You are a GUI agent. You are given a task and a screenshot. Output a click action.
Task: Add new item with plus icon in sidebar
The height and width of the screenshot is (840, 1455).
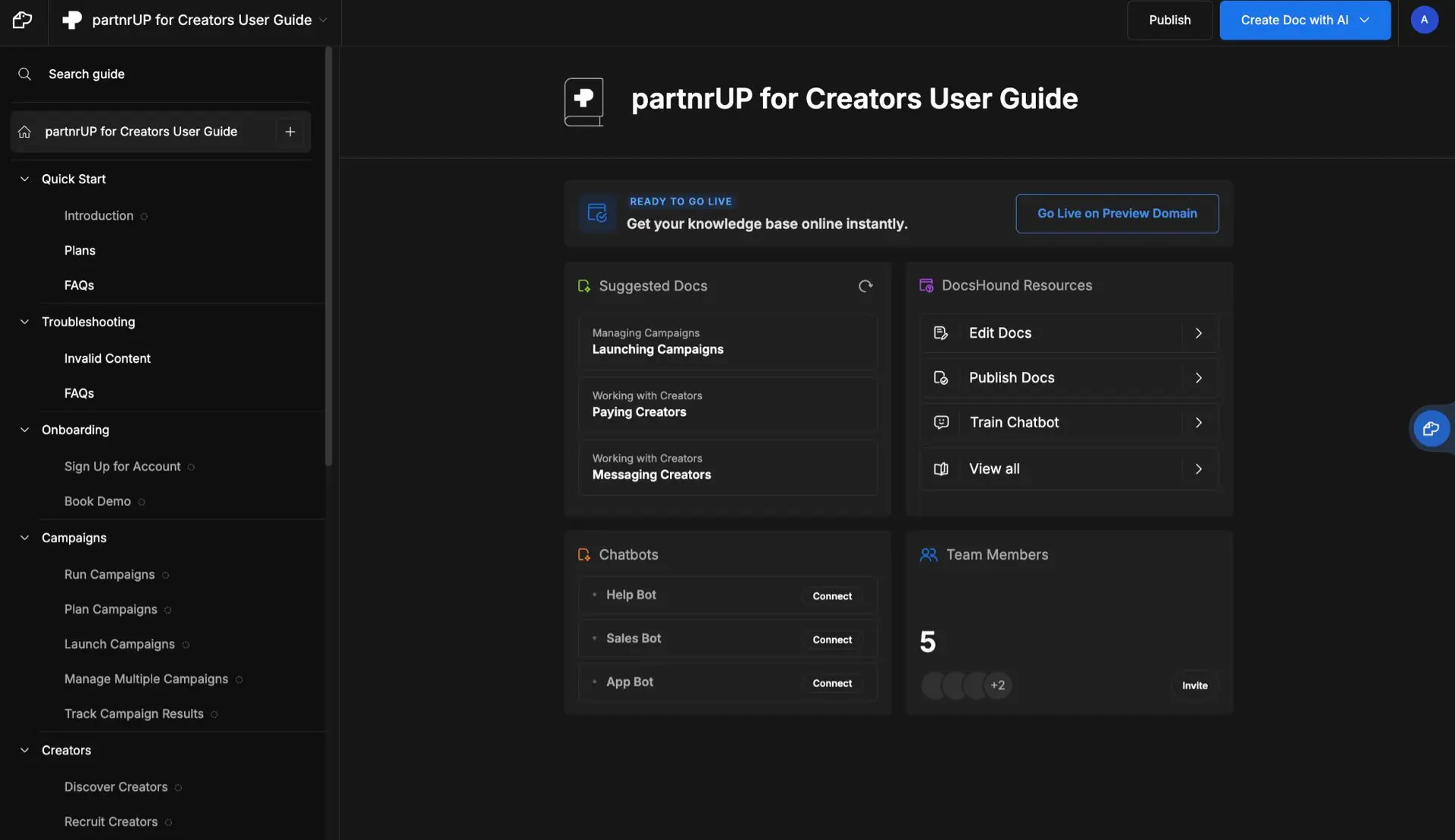click(x=289, y=132)
